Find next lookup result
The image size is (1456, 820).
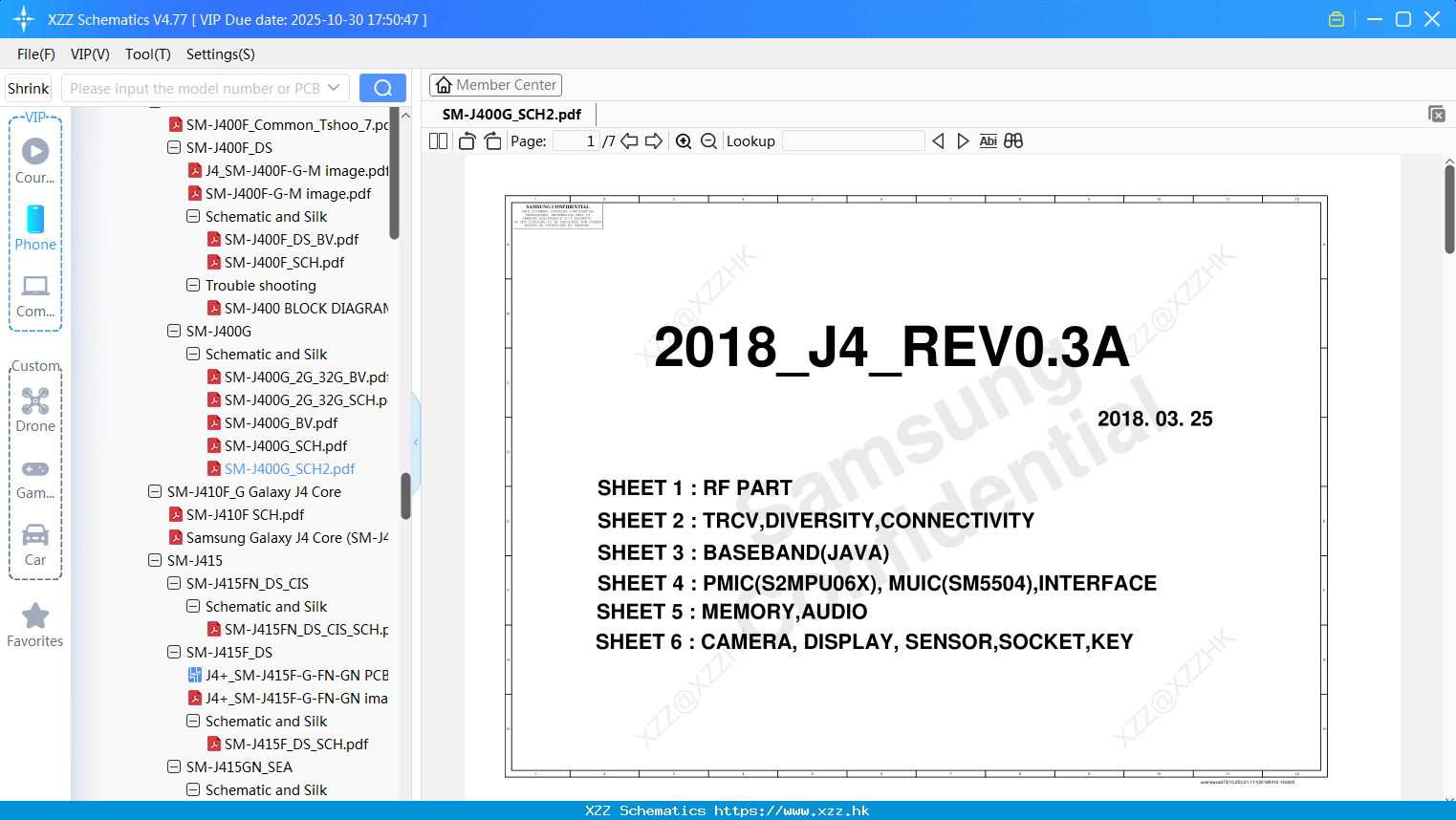(963, 140)
